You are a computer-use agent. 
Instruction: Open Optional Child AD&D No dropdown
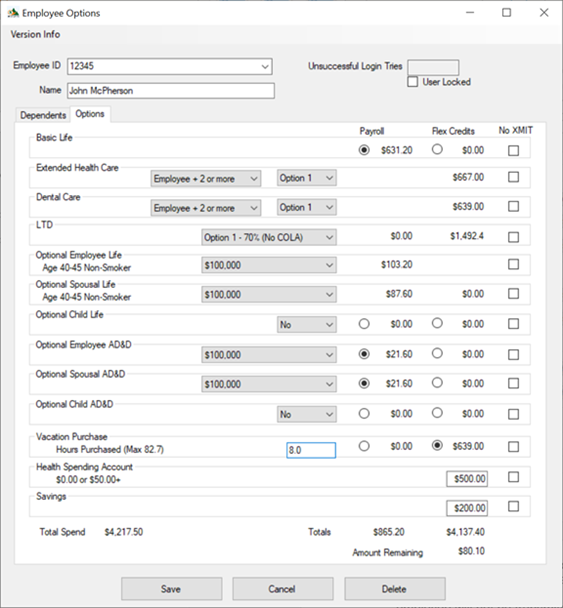(306, 415)
